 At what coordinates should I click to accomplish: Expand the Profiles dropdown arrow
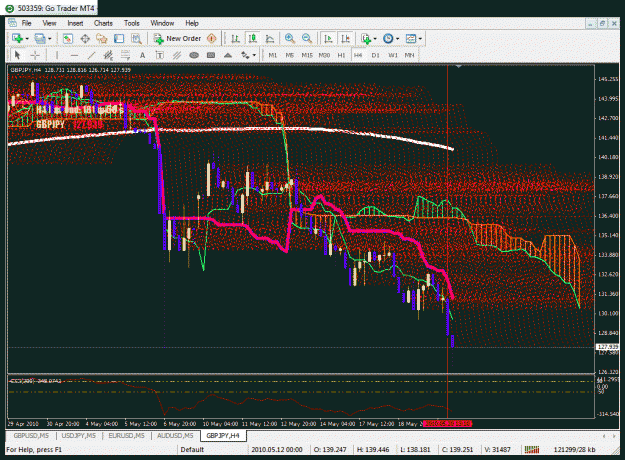(x=50, y=39)
